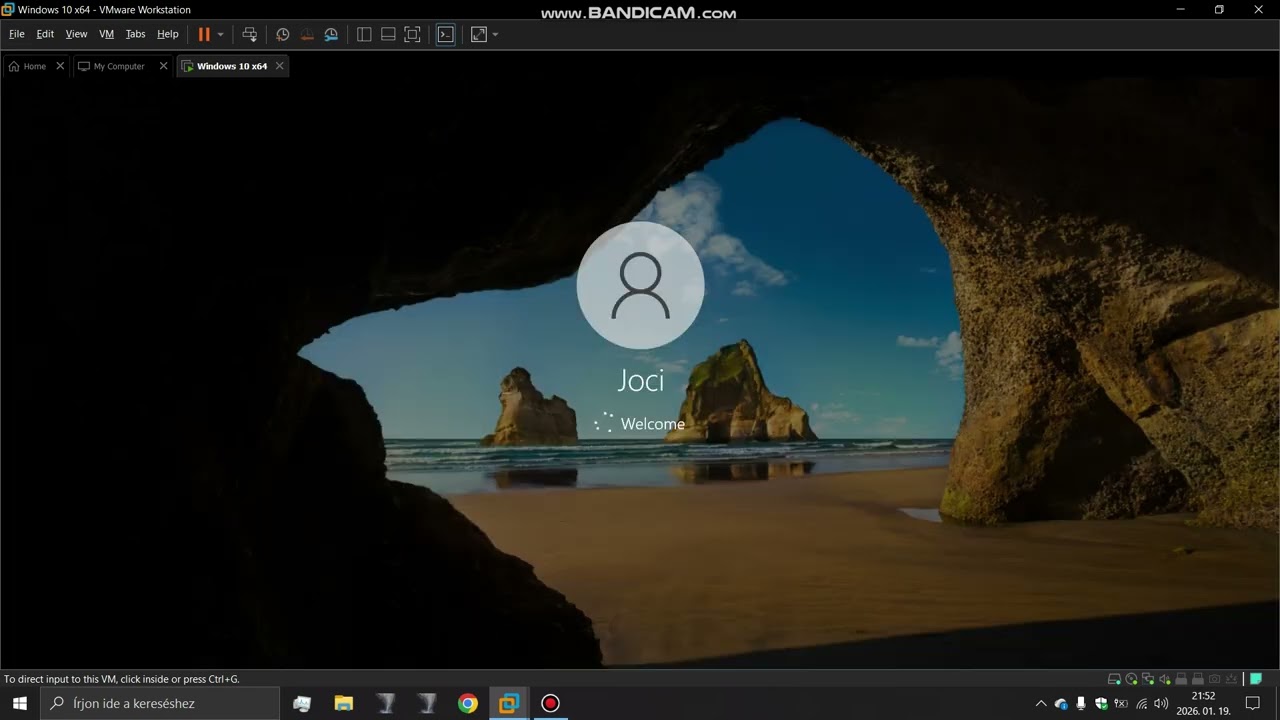The height and width of the screenshot is (720, 1280).
Task: Revert virtual machine to previous snapshot
Action: 307,34
